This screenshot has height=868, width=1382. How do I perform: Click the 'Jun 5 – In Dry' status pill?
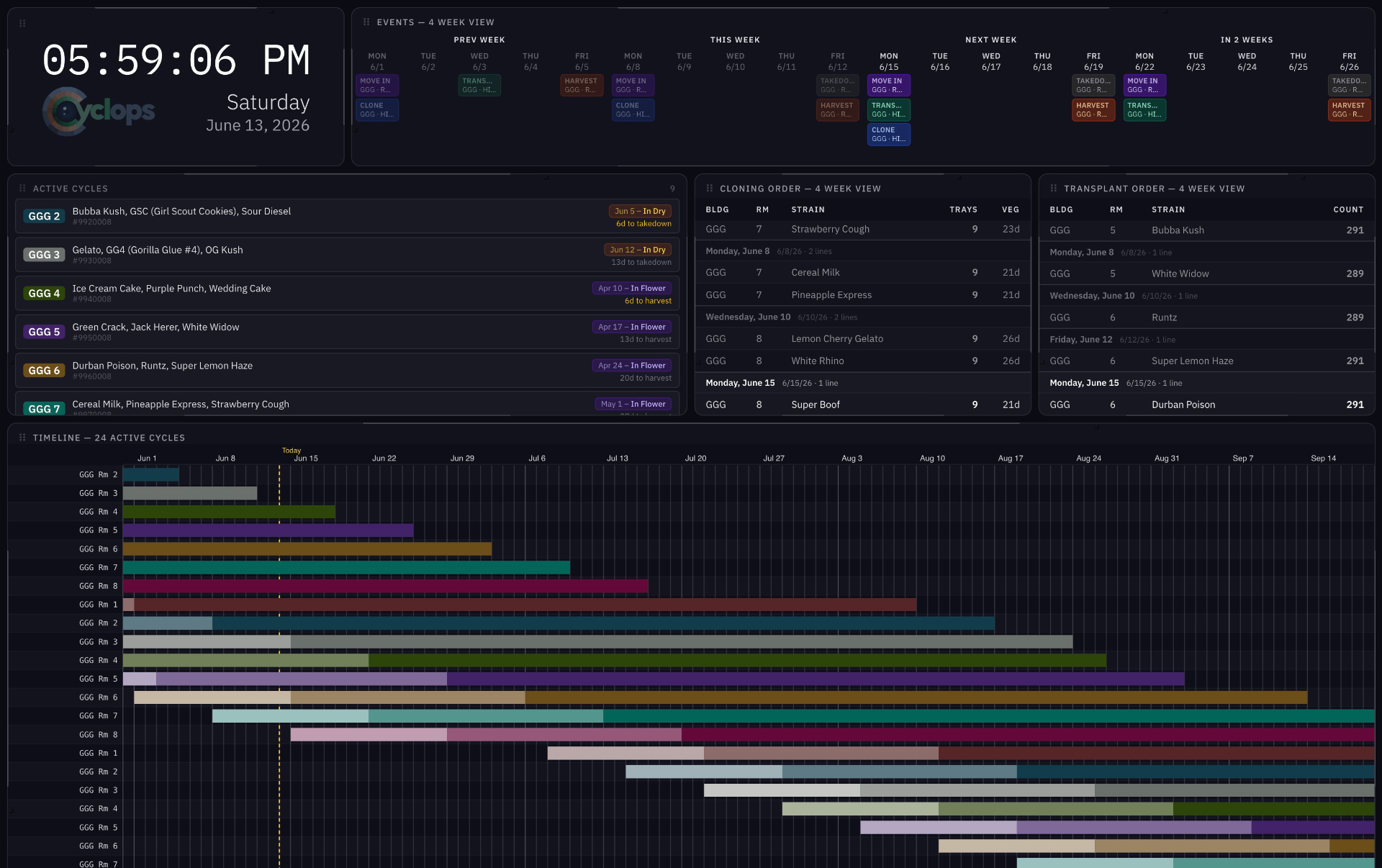click(640, 211)
